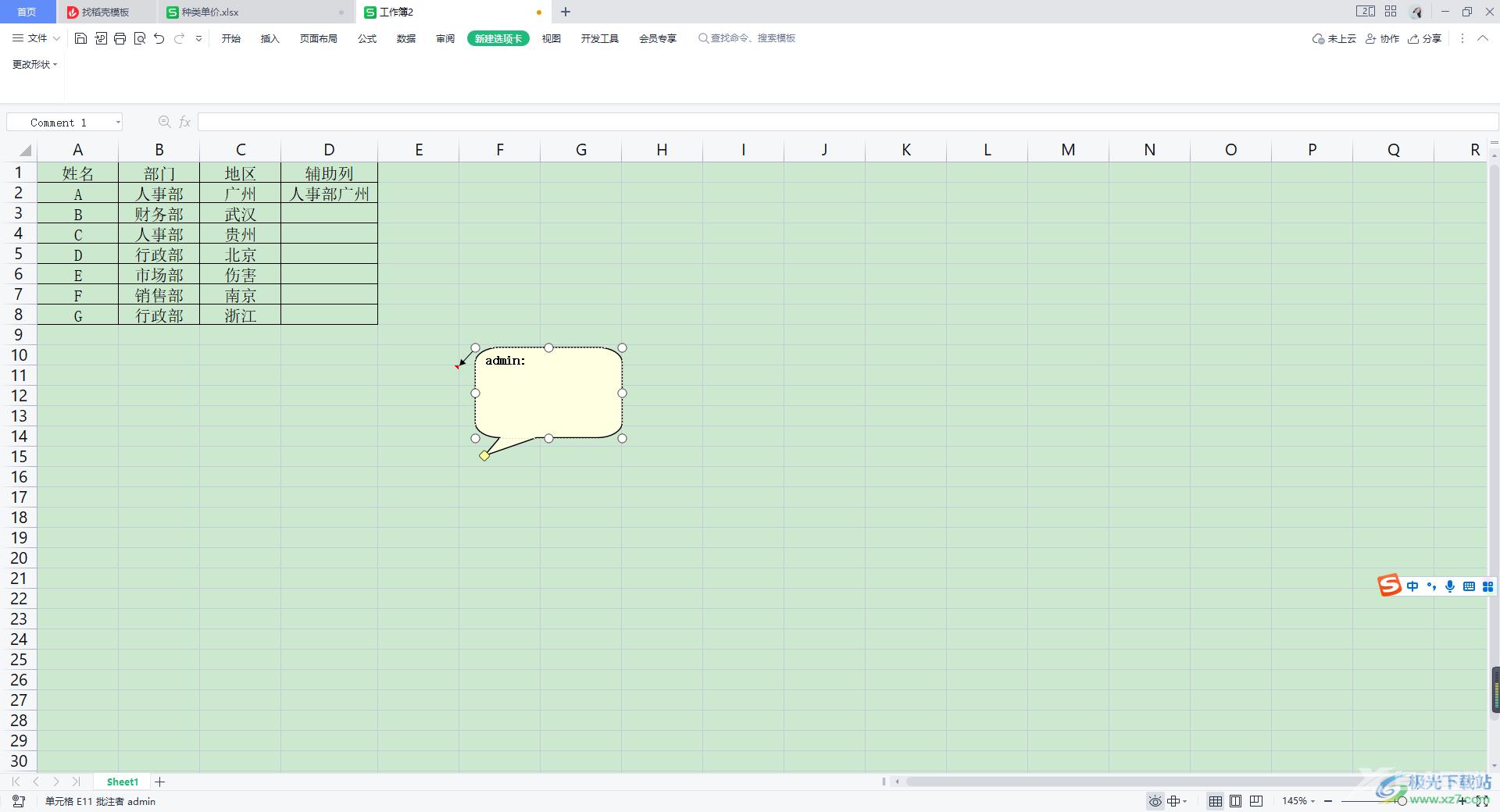
Task: Open the Name Box dropdown arrow
Action: click(118, 123)
